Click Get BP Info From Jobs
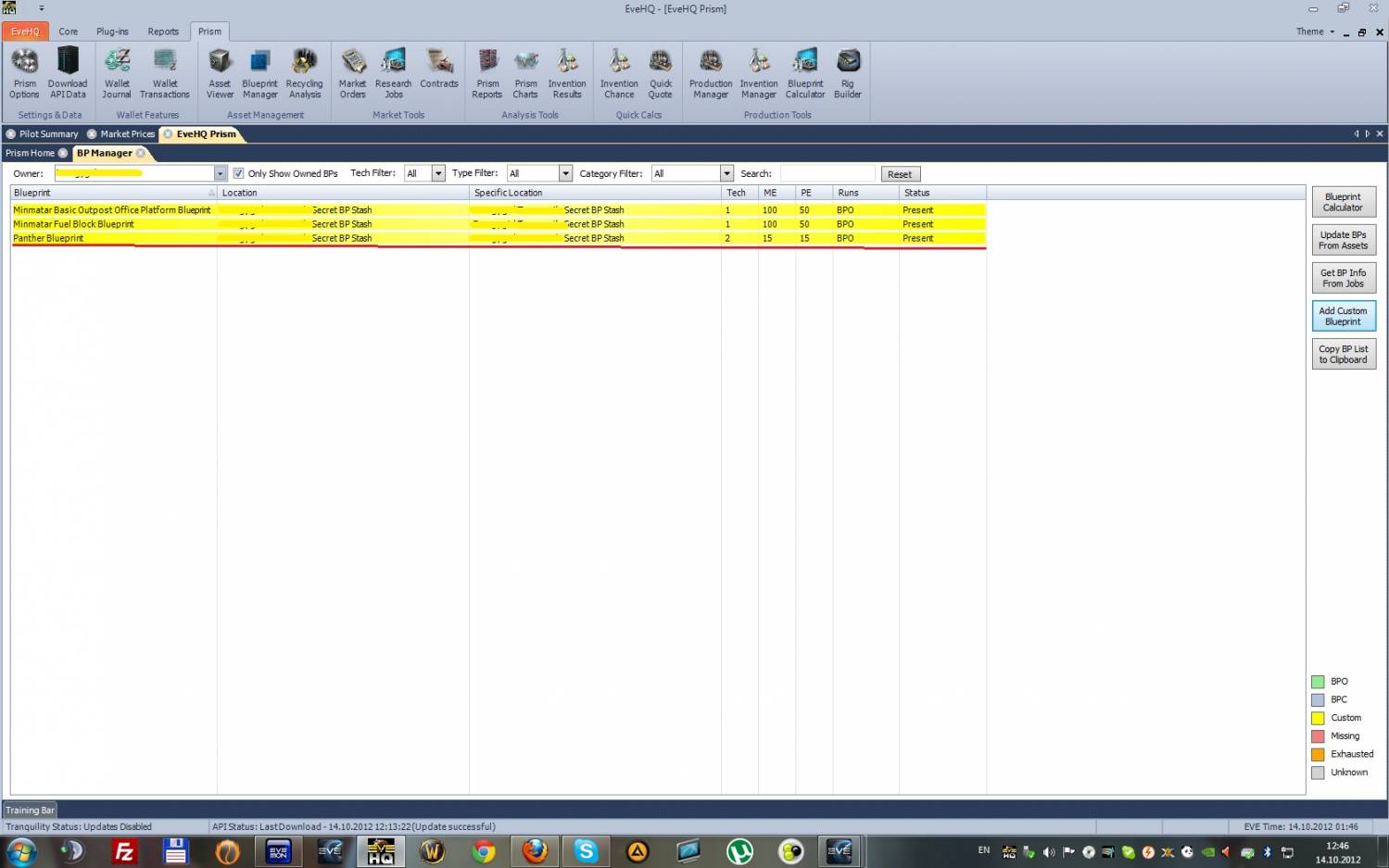Viewport: 1389px width, 868px height. click(1343, 278)
